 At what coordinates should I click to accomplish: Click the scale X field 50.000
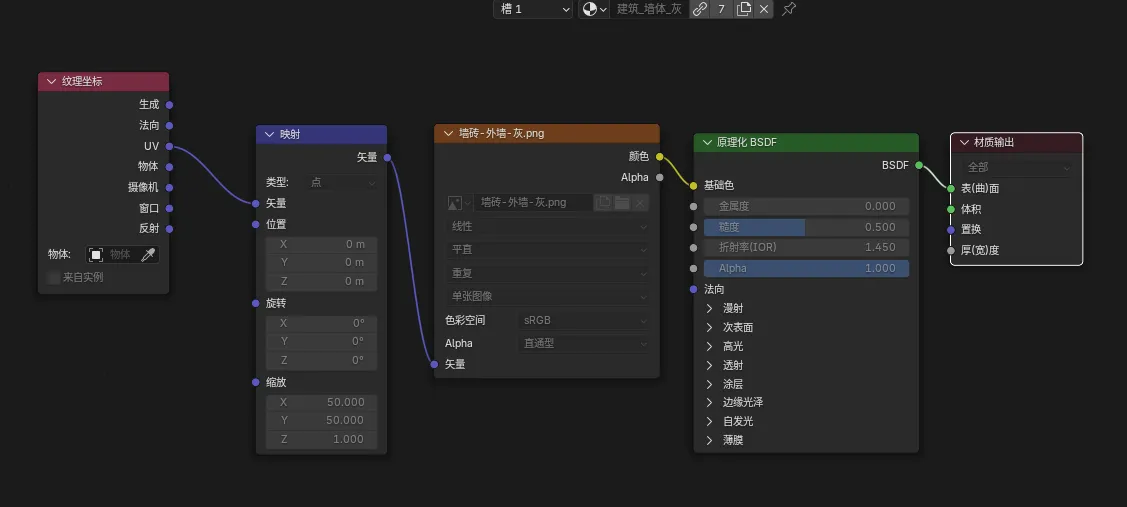click(321, 402)
